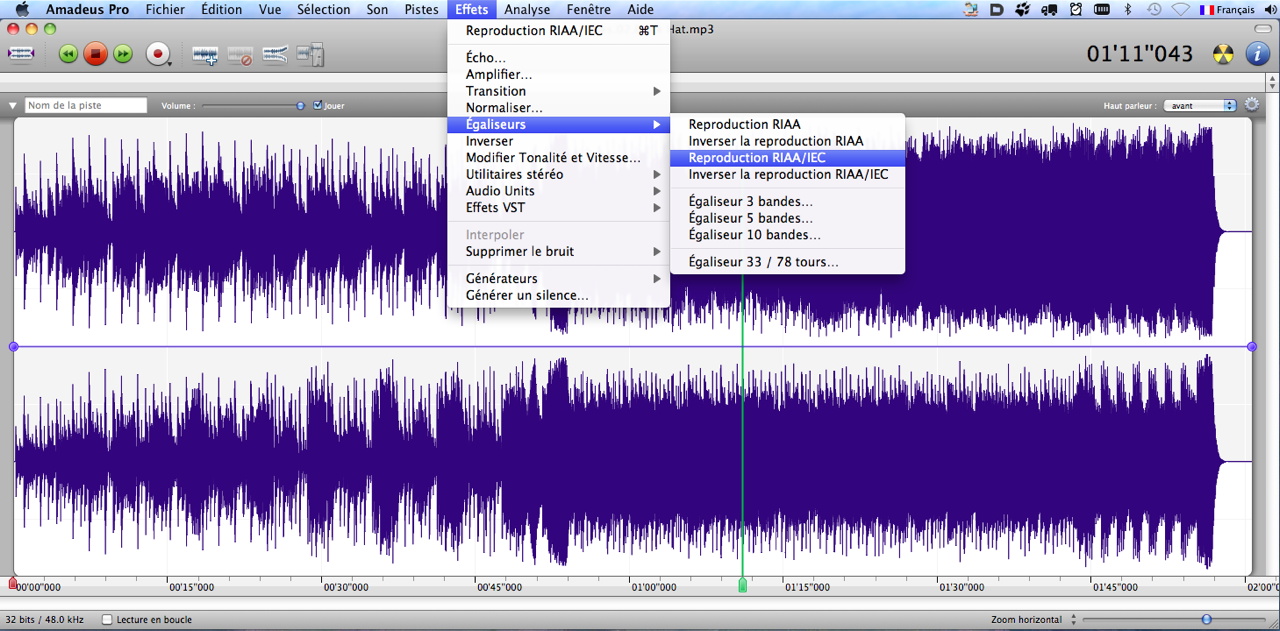Open the Fichier menu
The image size is (1280, 631).
pyautogui.click(x=165, y=9)
